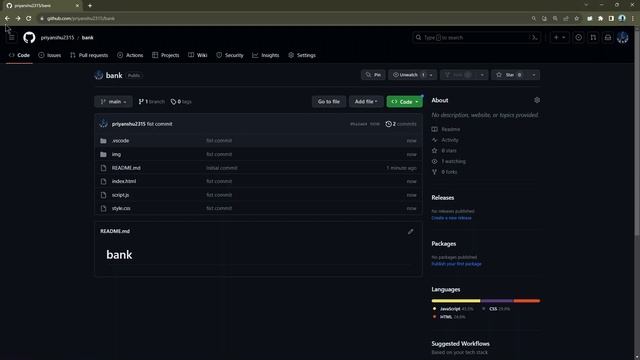Open the repository Settings tab

coord(302,55)
